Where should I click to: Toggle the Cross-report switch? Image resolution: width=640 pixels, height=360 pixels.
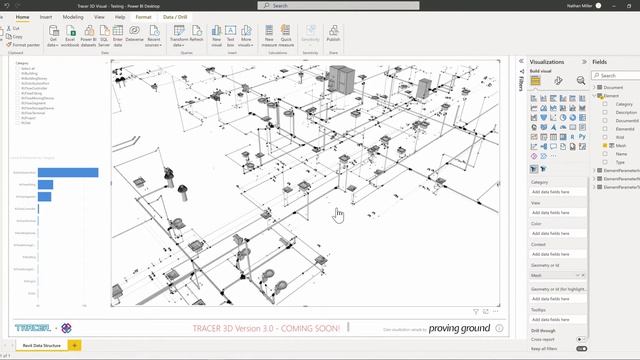tap(581, 339)
